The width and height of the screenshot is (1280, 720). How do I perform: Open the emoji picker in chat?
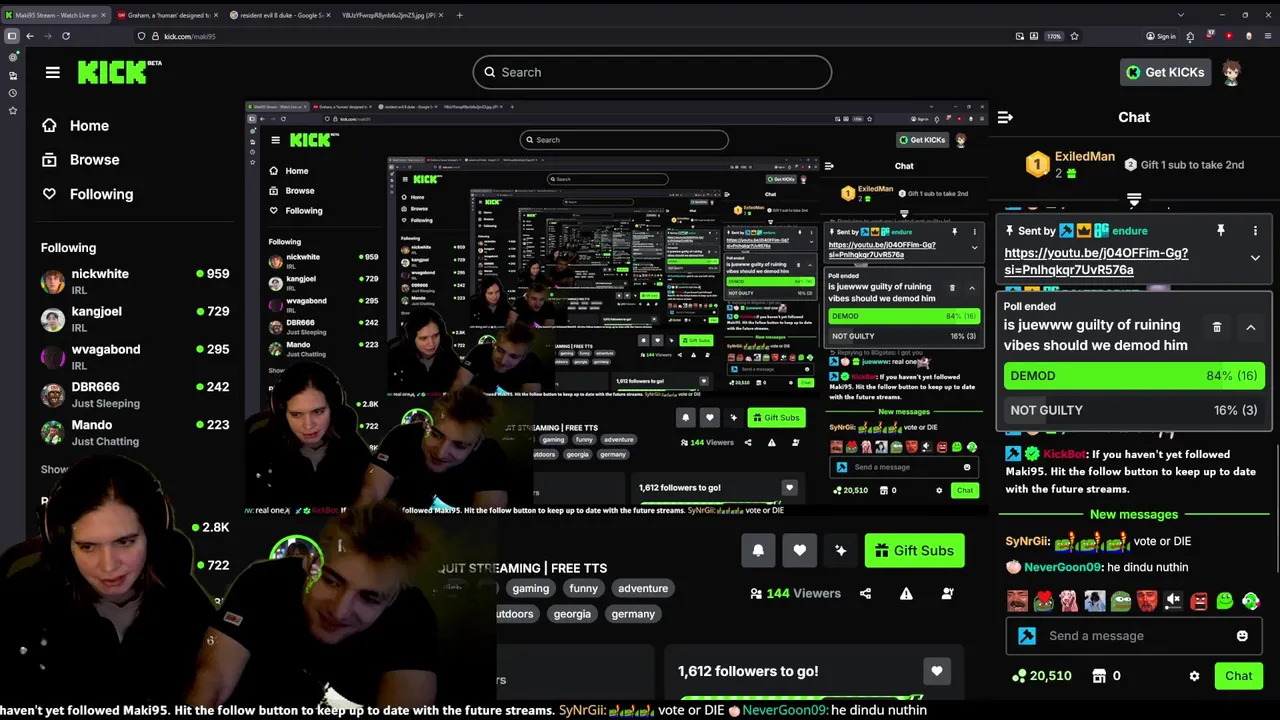1242,636
